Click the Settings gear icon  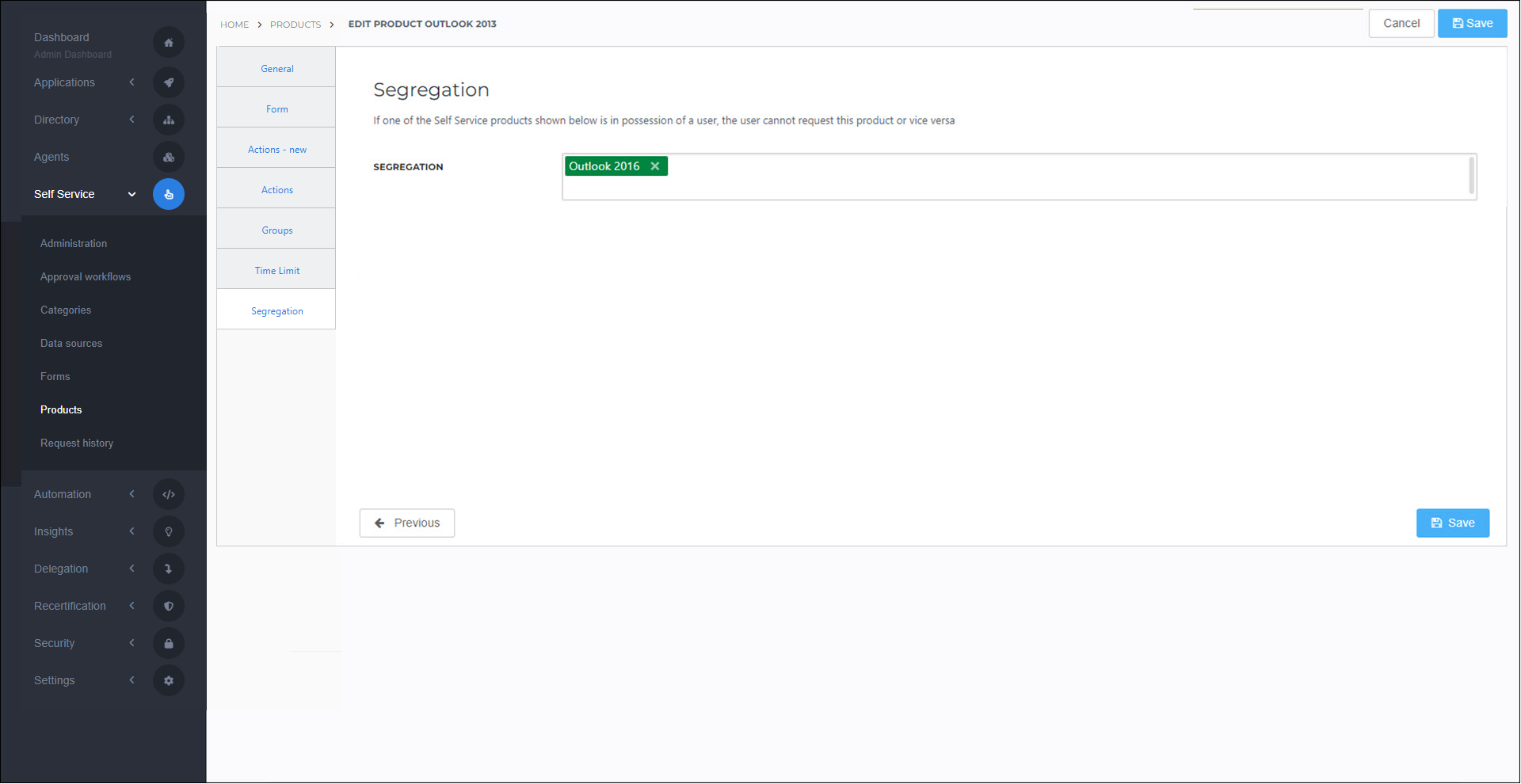[x=168, y=681]
